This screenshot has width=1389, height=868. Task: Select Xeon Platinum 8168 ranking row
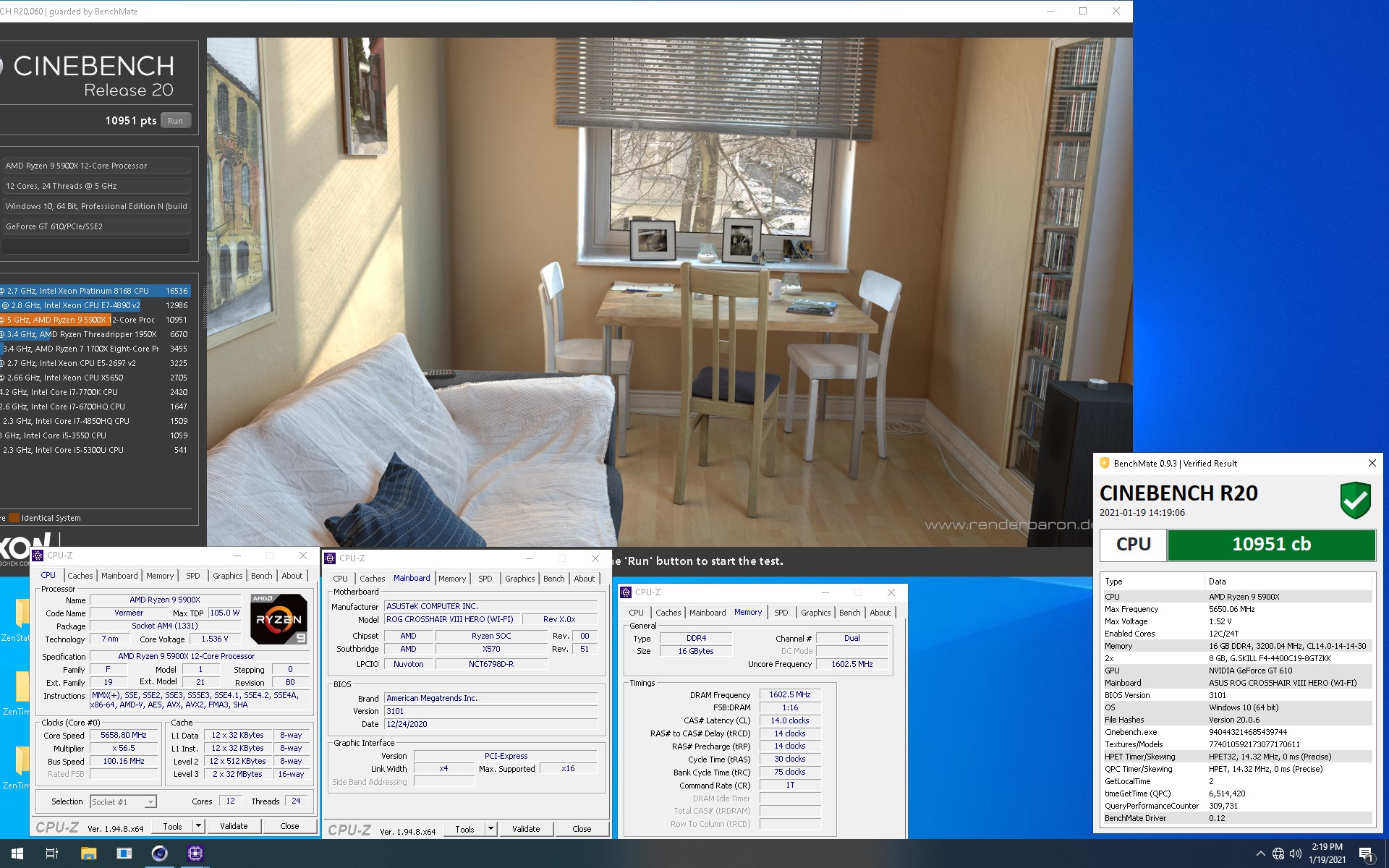click(95, 291)
